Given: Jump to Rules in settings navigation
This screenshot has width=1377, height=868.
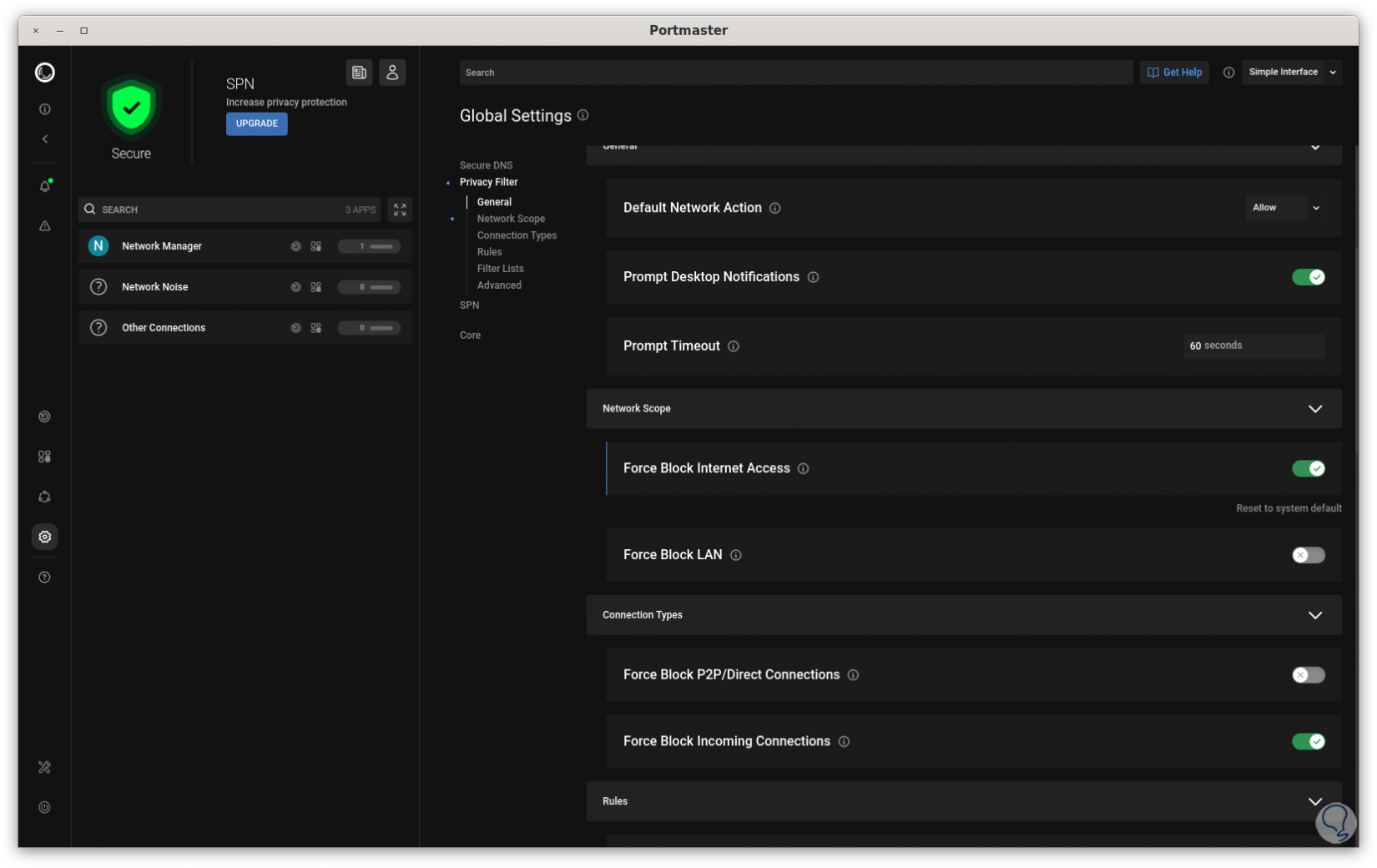Looking at the screenshot, I should pos(490,252).
